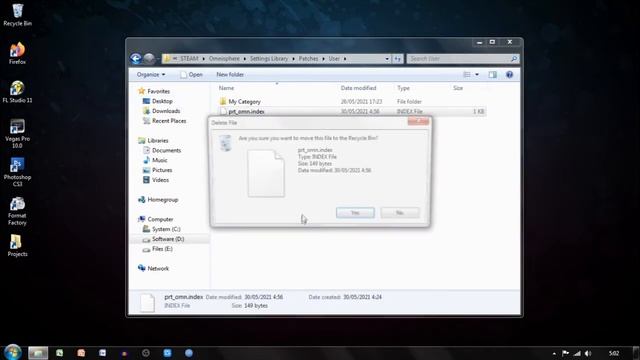This screenshot has height=360, width=640.
Task: Go back with Explorer's Back arrow
Action: (136, 59)
